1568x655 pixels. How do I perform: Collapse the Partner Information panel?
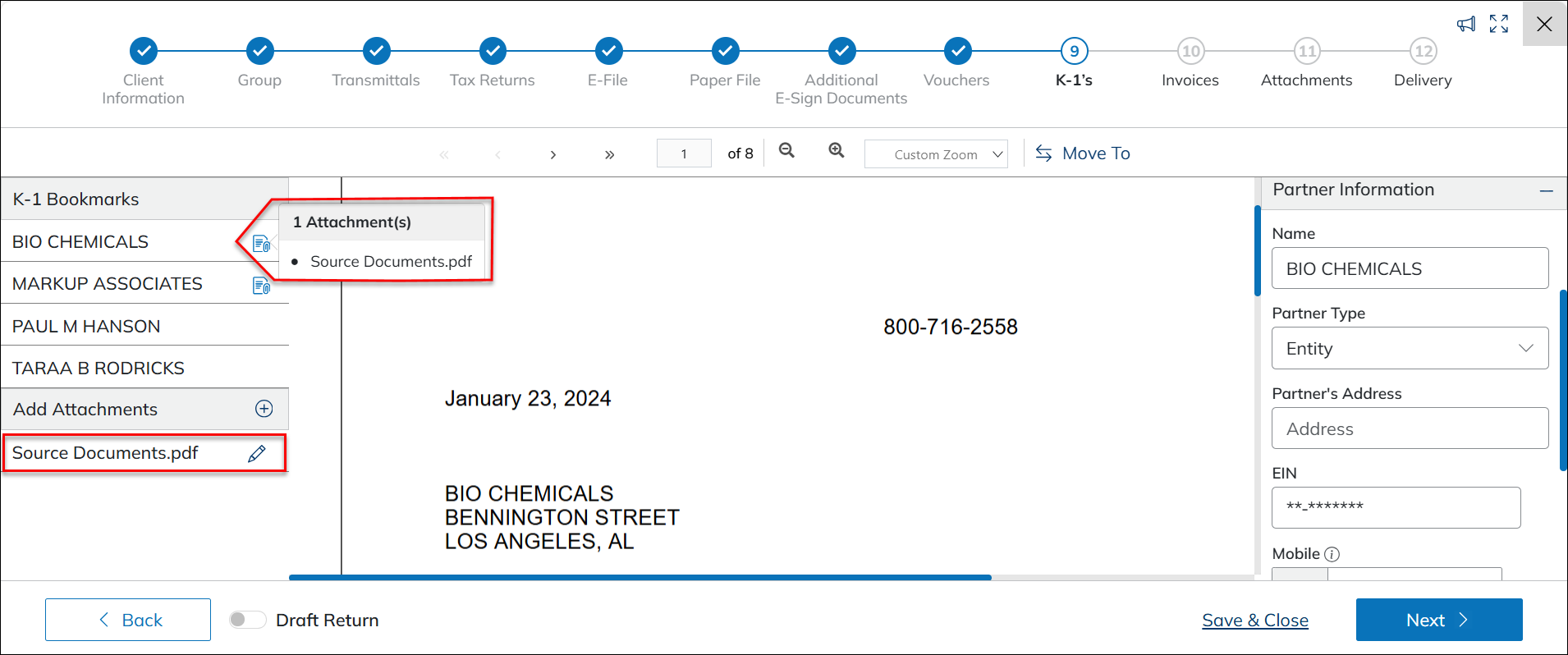1547,190
